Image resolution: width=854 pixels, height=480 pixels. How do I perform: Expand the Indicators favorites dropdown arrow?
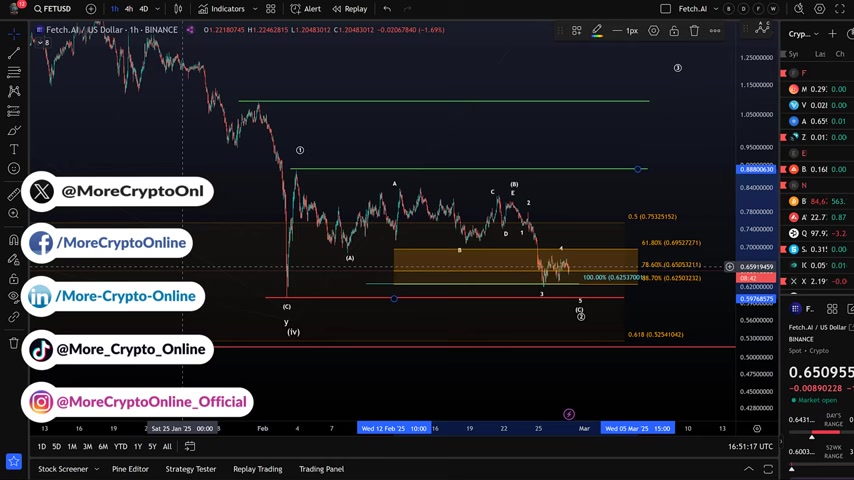pos(255,9)
